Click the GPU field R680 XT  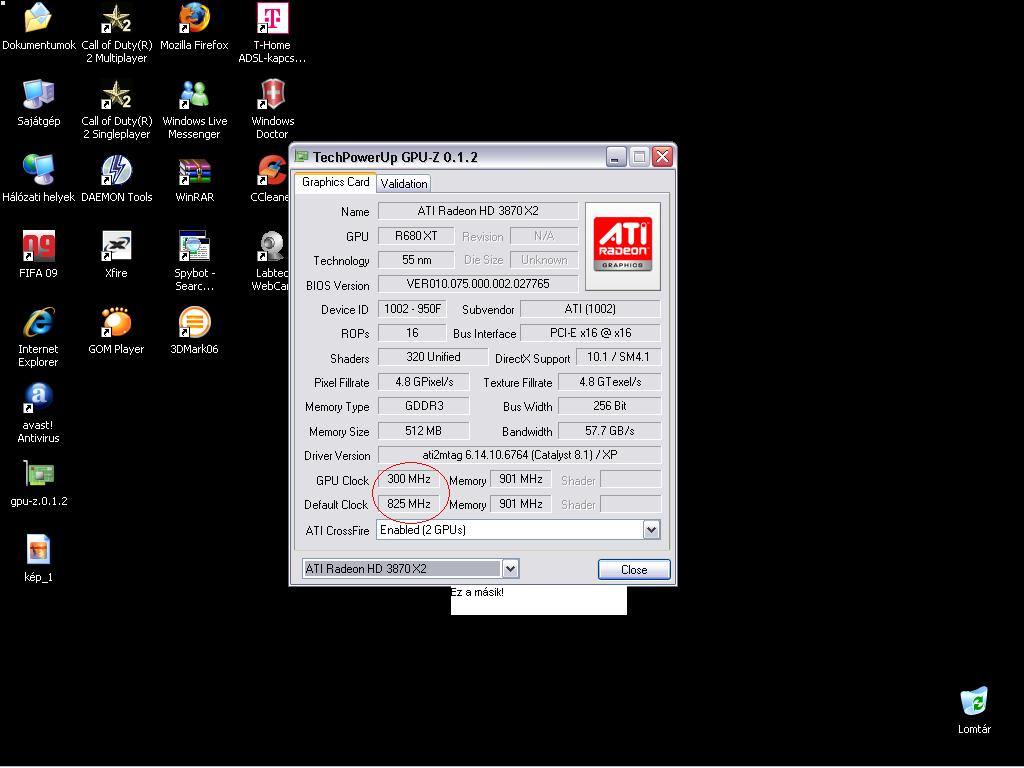pos(416,236)
